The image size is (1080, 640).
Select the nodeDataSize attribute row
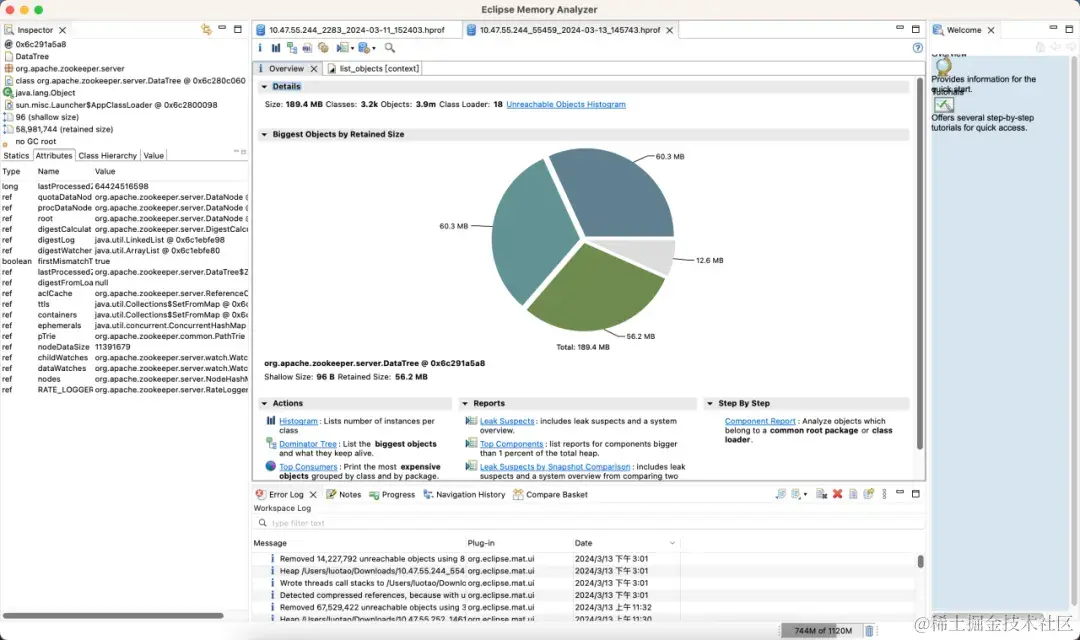(124, 347)
